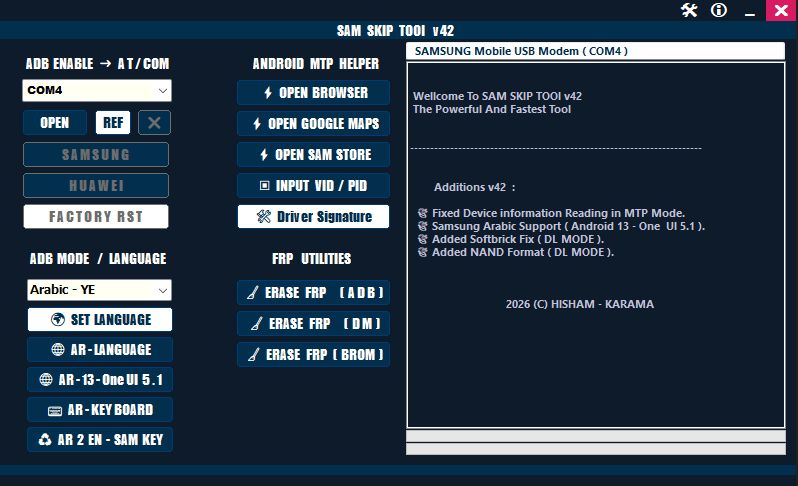Click "Wellcome To SAM SKIP TOOl v42" text
Viewport: 798px width, 486px height.
pyautogui.click(x=497, y=96)
